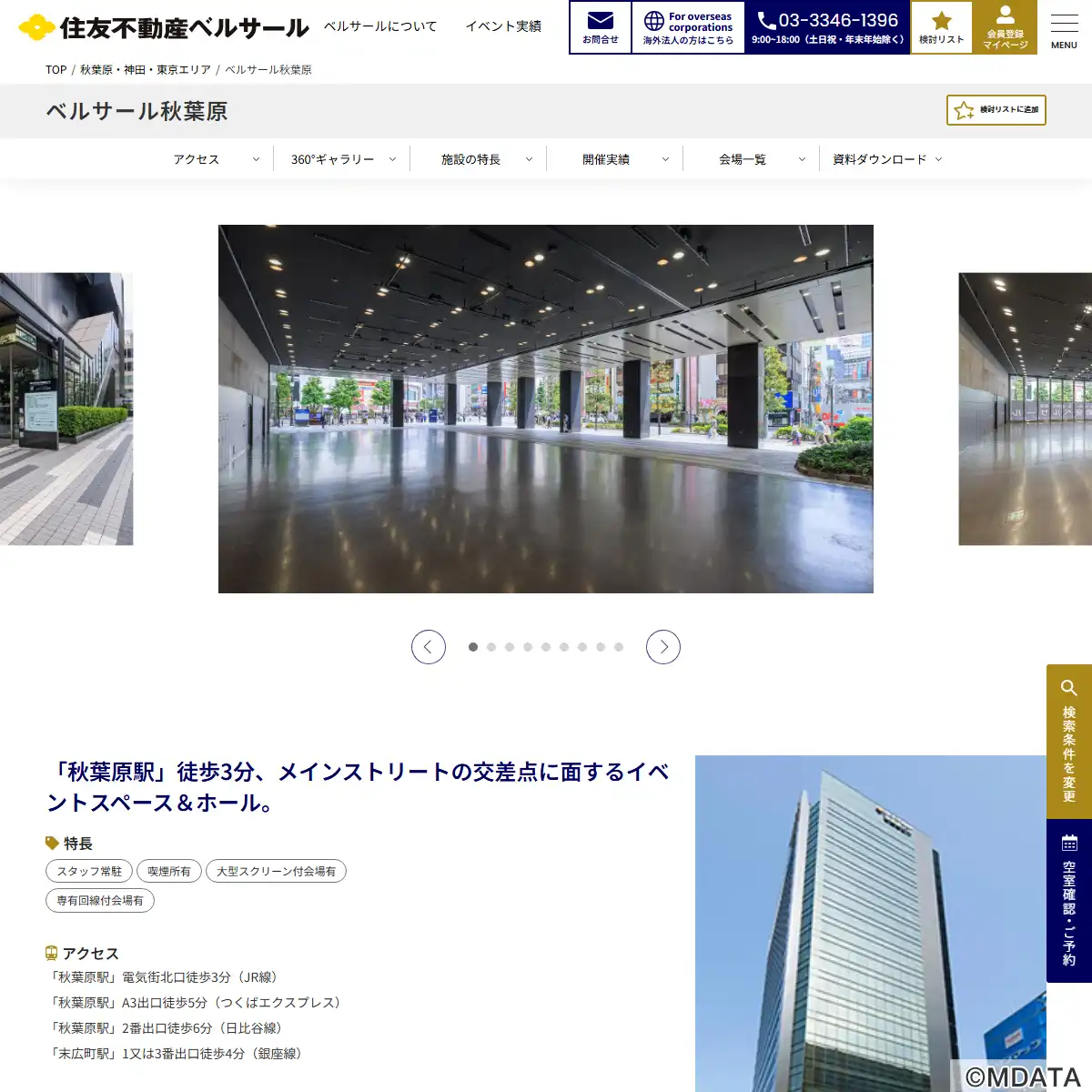Click the 電気街北口徒歩3分（JR線）access line
Image resolution: width=1092 pixels, height=1092 pixels.
point(165,977)
